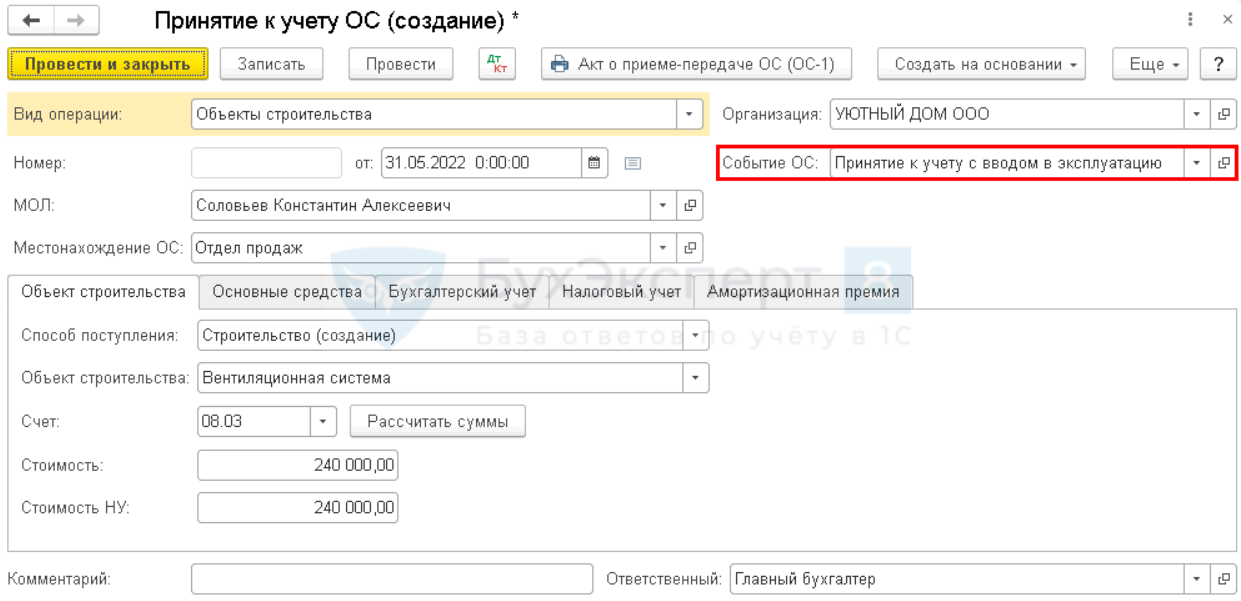This screenshot has width=1241, height=601.
Task: Click Провести и закрыть button
Action: tap(107, 64)
